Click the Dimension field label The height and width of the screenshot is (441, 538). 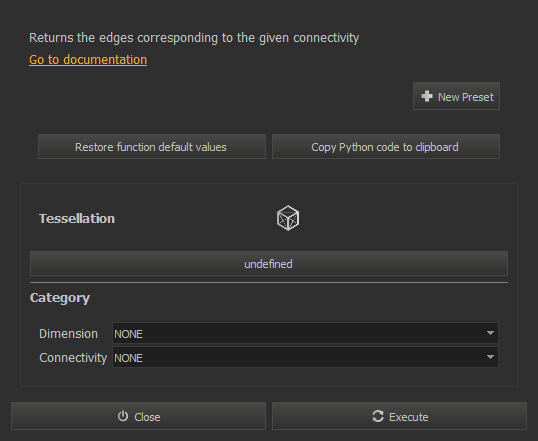[68, 334]
